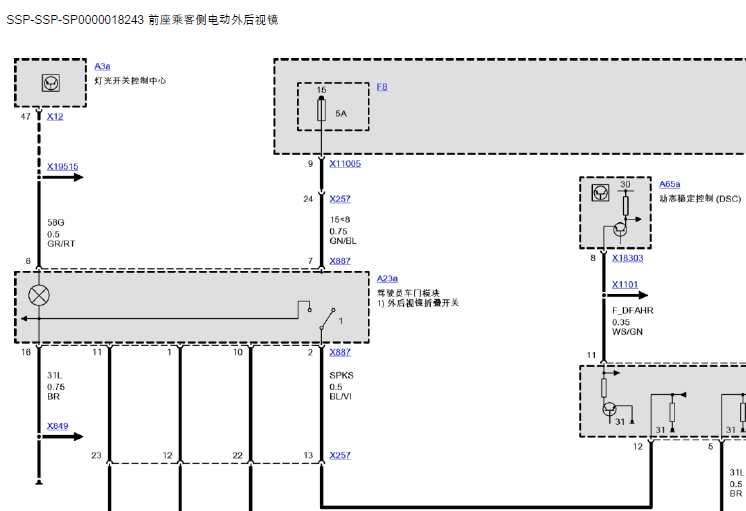The width and height of the screenshot is (746, 511).
Task: Open the A65a DSC component link
Action: [x=669, y=184]
